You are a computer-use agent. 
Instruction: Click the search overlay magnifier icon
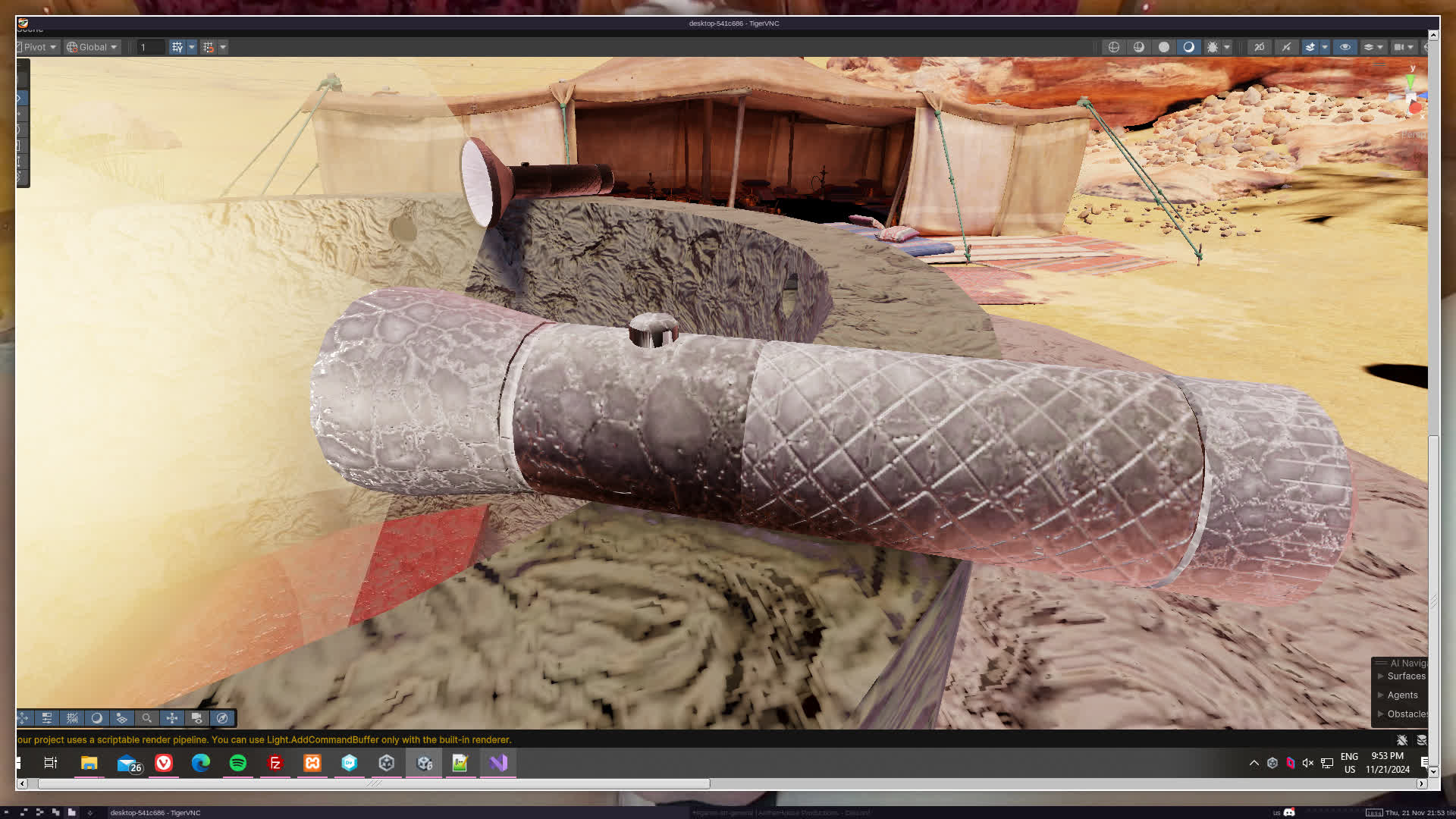click(x=147, y=718)
